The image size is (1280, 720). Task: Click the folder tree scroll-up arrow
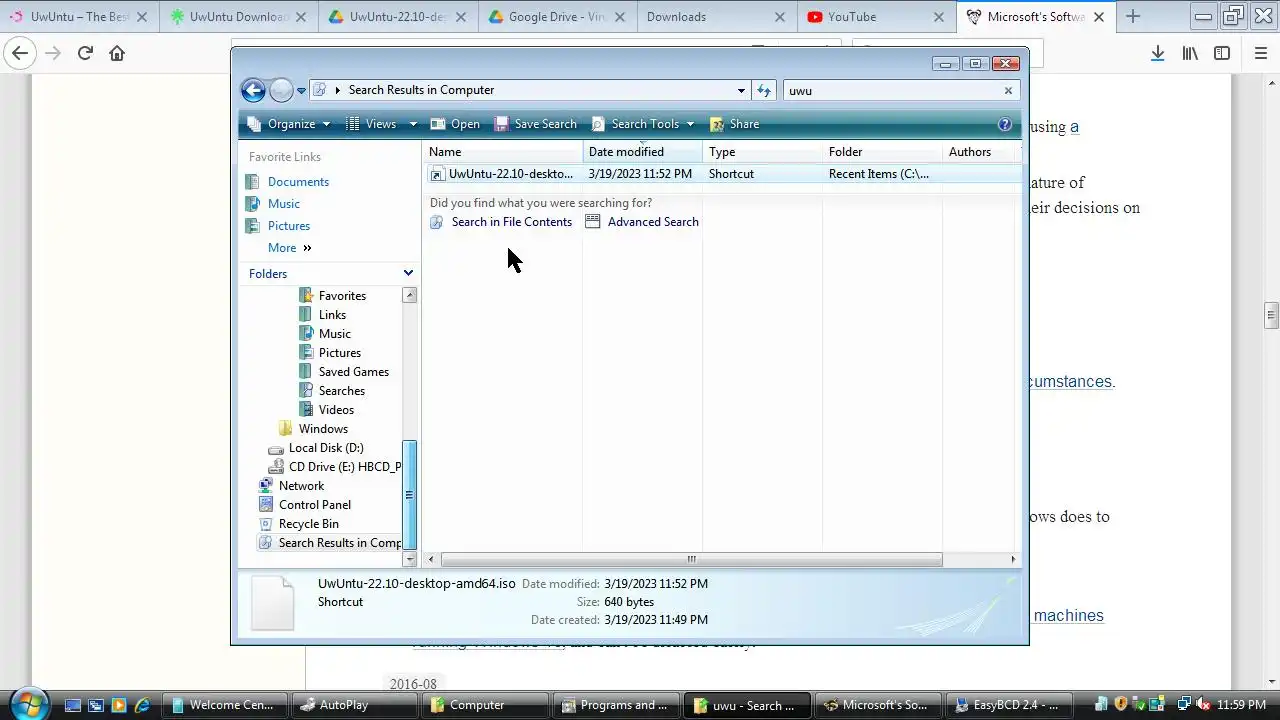coord(409,295)
